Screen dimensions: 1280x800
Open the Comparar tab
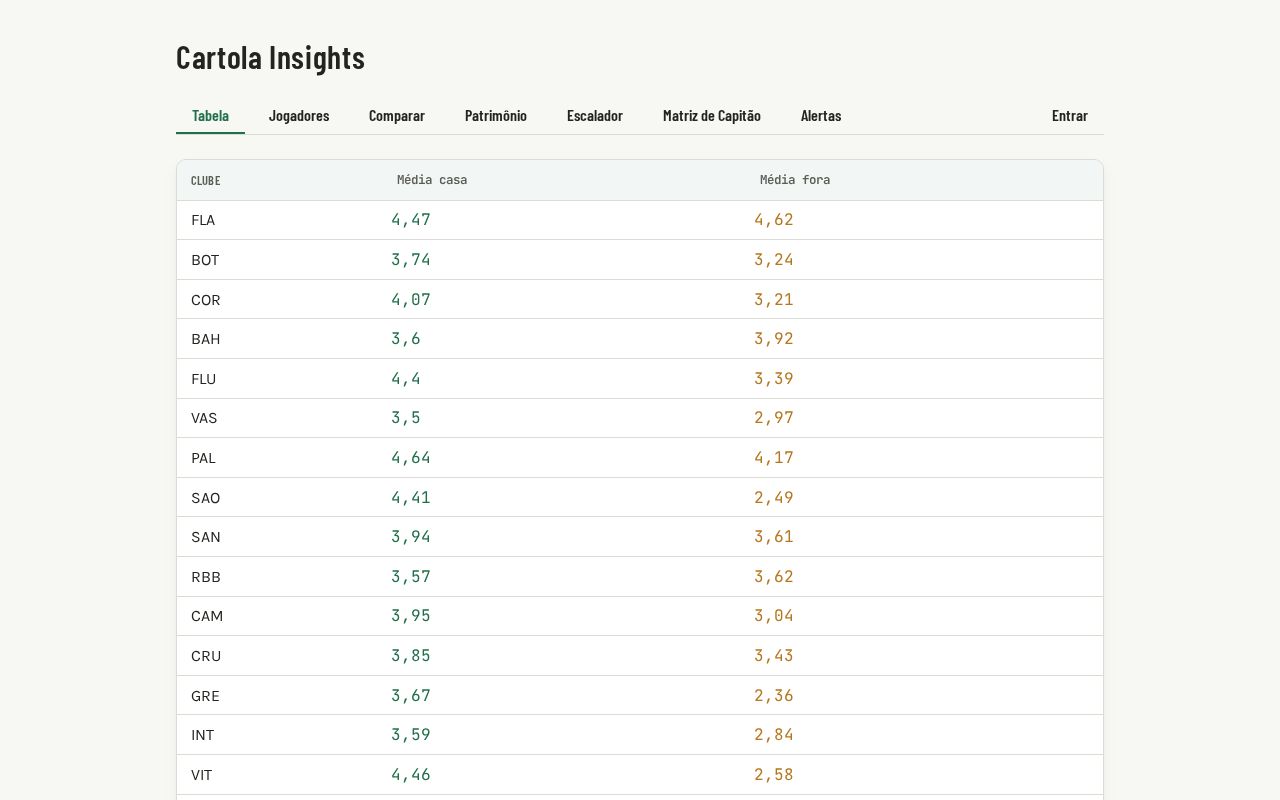(397, 116)
